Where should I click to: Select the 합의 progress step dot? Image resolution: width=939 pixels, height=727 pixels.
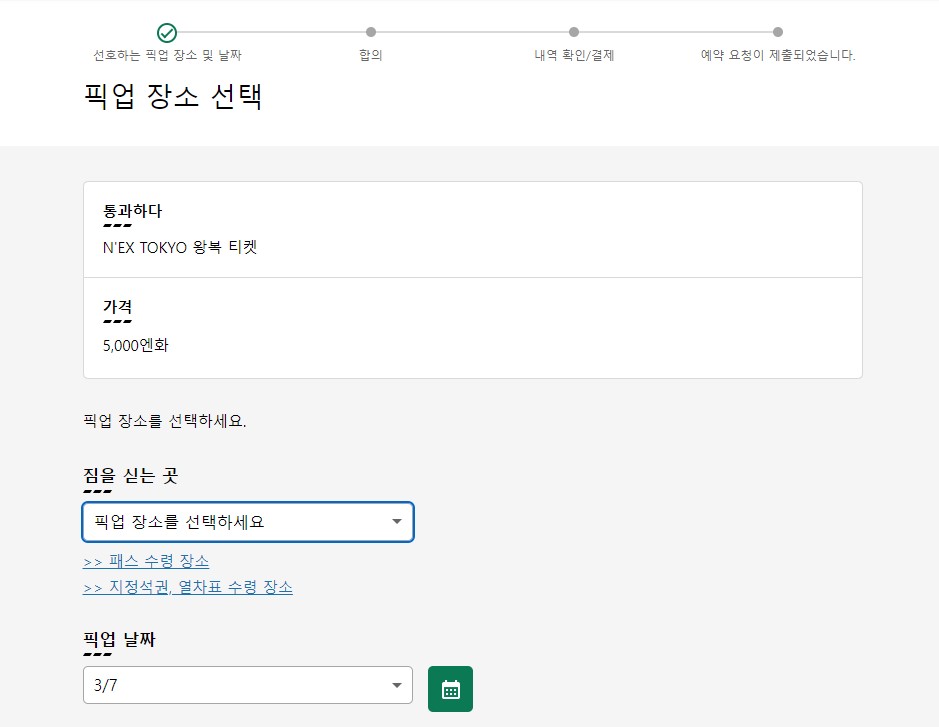(x=371, y=32)
